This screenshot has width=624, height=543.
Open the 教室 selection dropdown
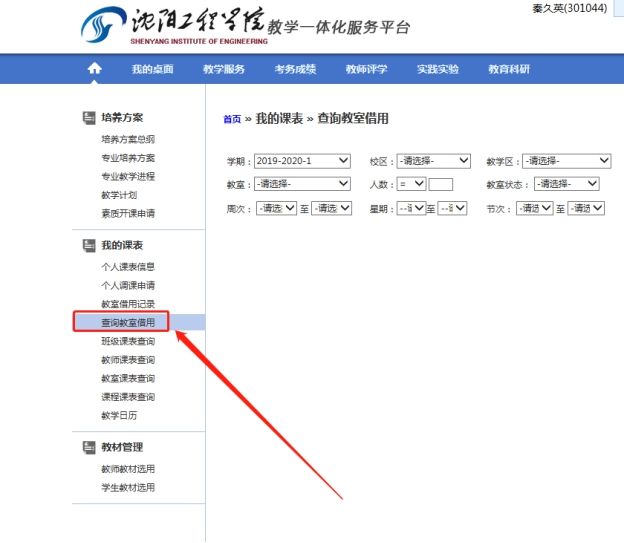point(302,184)
